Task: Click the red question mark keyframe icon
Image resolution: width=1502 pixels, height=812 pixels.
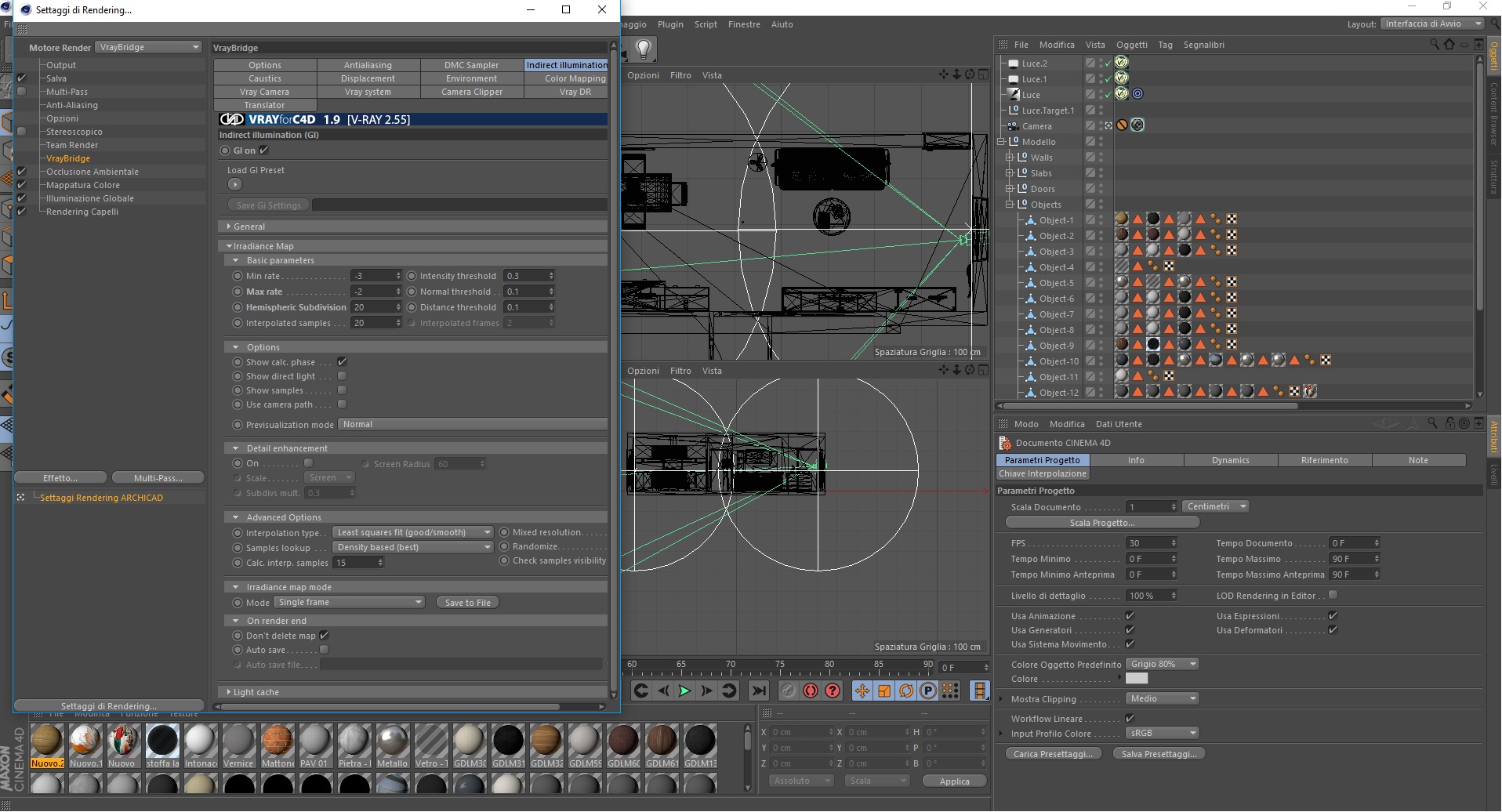Action: 833,691
